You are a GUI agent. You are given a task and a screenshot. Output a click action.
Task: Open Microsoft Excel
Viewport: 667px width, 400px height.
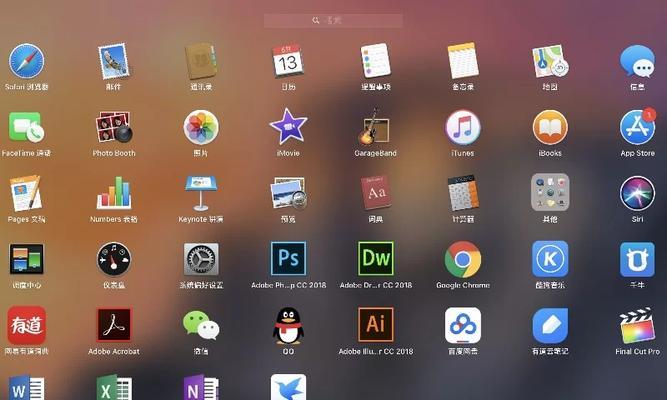click(114, 387)
